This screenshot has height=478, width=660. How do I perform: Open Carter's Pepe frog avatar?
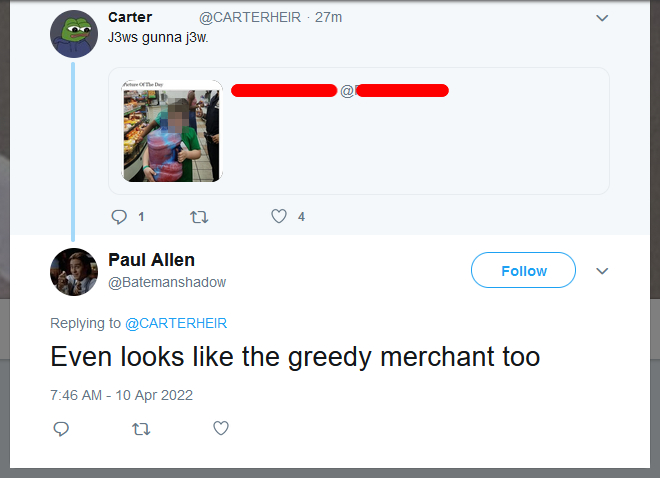tap(74, 34)
